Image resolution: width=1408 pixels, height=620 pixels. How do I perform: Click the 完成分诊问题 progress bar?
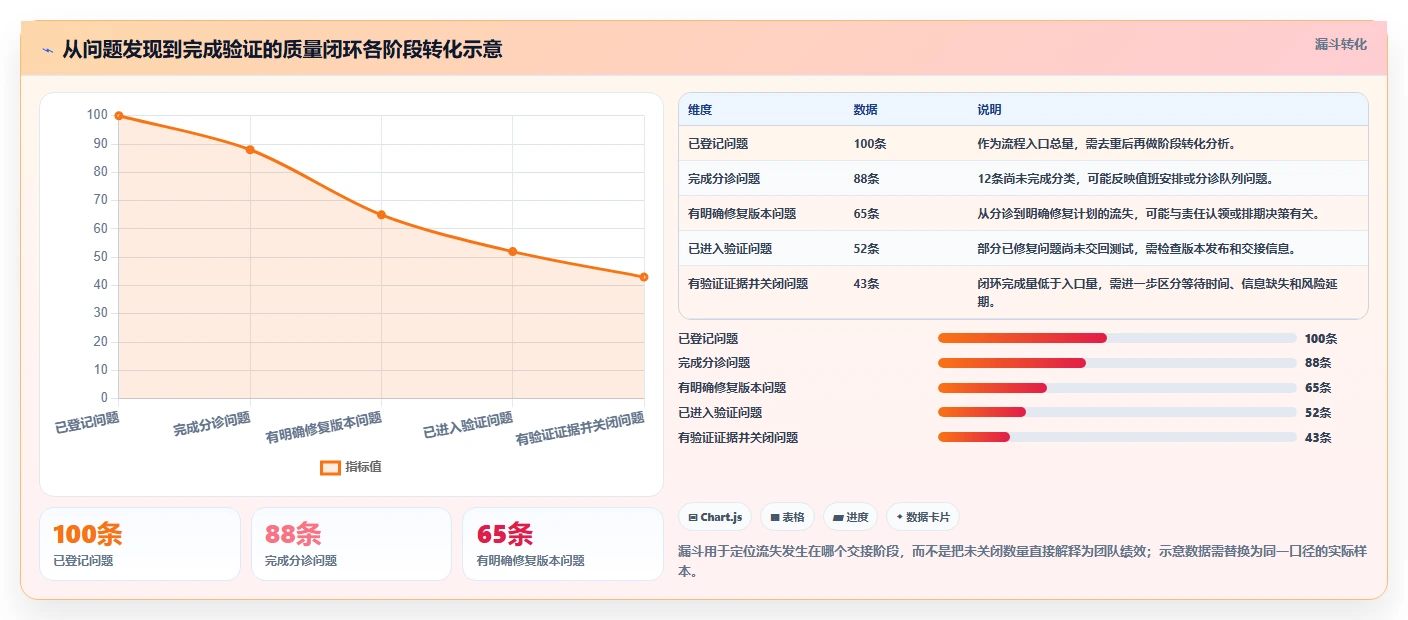click(1117, 363)
